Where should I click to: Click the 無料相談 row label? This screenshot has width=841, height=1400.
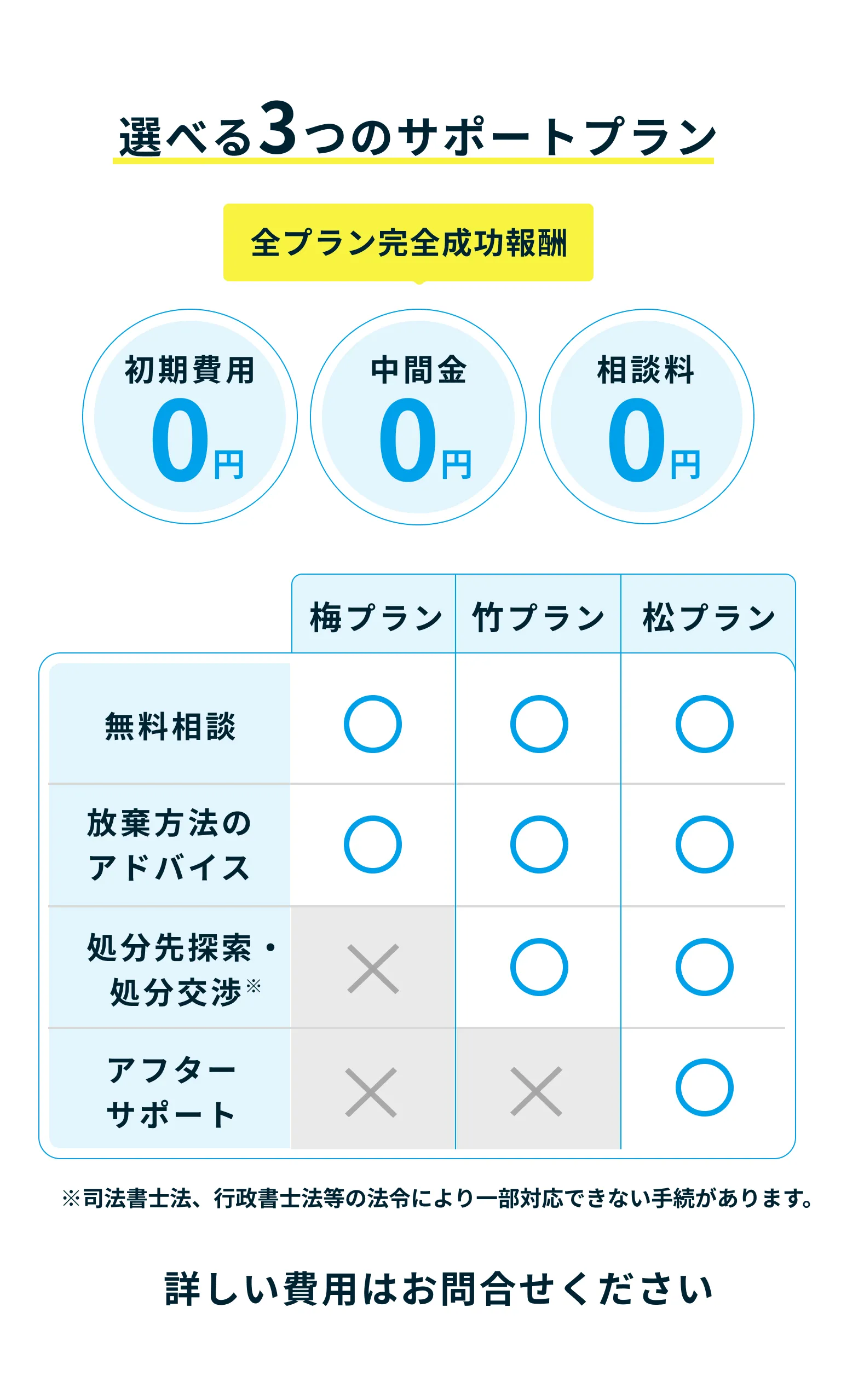click(x=170, y=726)
